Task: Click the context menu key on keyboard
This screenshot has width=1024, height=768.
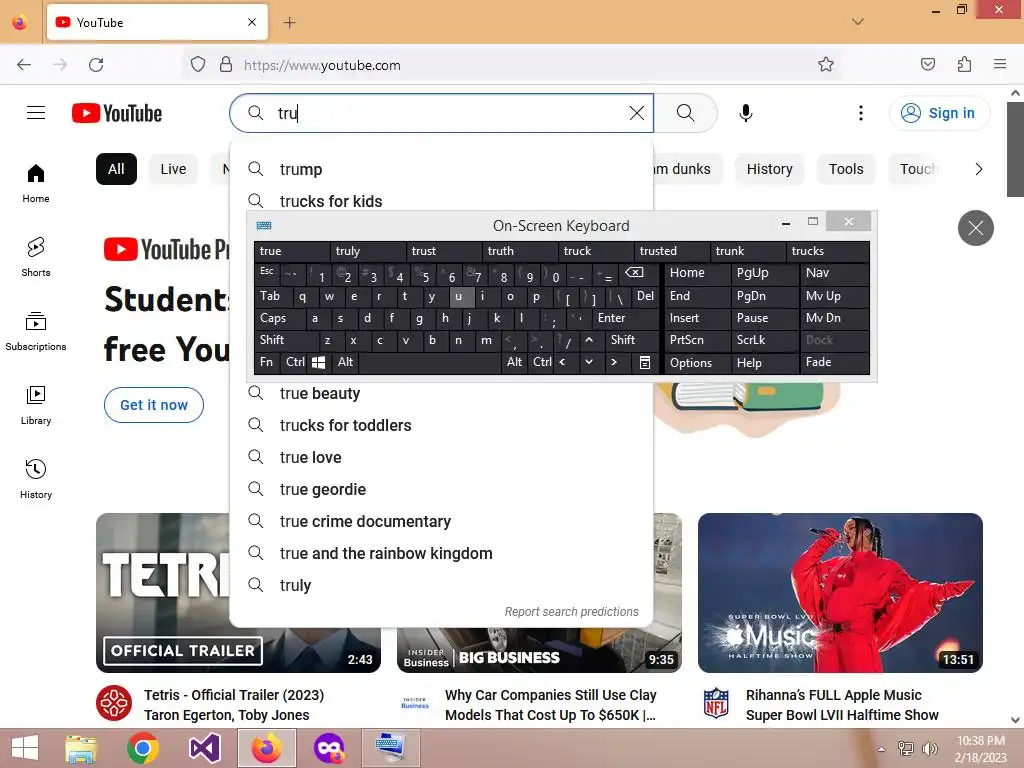Action: click(x=645, y=362)
